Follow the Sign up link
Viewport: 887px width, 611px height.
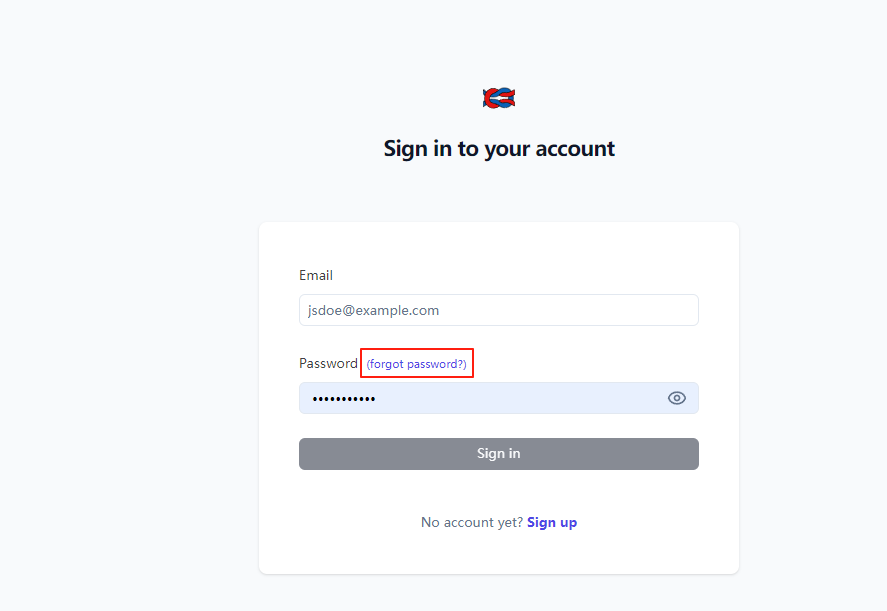pos(552,522)
